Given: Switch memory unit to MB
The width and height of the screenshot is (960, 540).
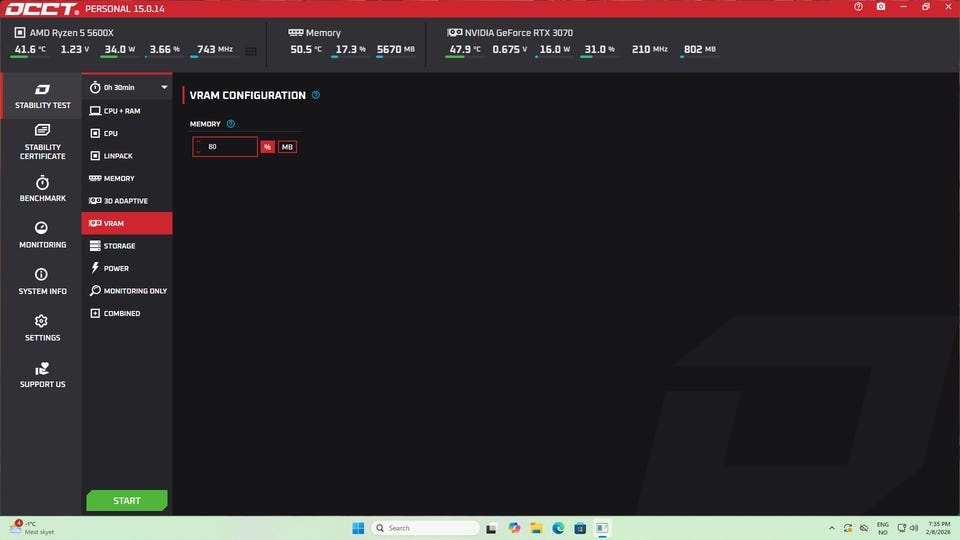Looking at the screenshot, I should click(x=287, y=147).
